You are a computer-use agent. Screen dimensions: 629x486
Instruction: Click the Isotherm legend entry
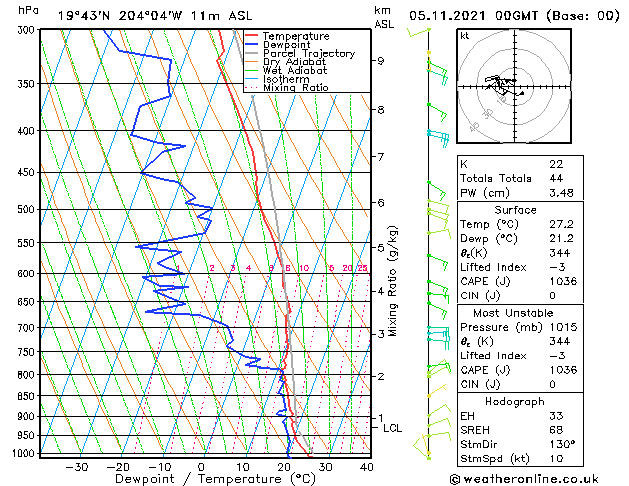tap(286, 79)
